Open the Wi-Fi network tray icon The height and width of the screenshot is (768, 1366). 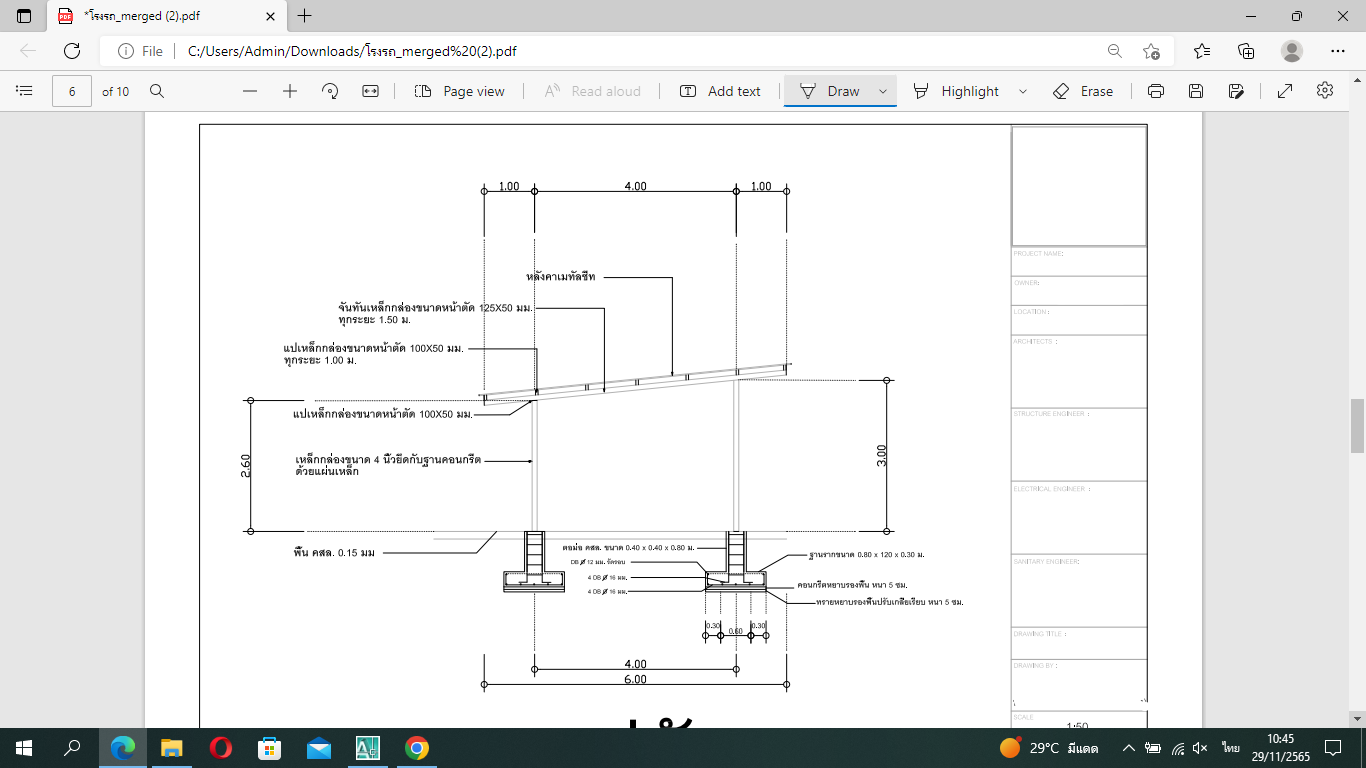(1178, 748)
